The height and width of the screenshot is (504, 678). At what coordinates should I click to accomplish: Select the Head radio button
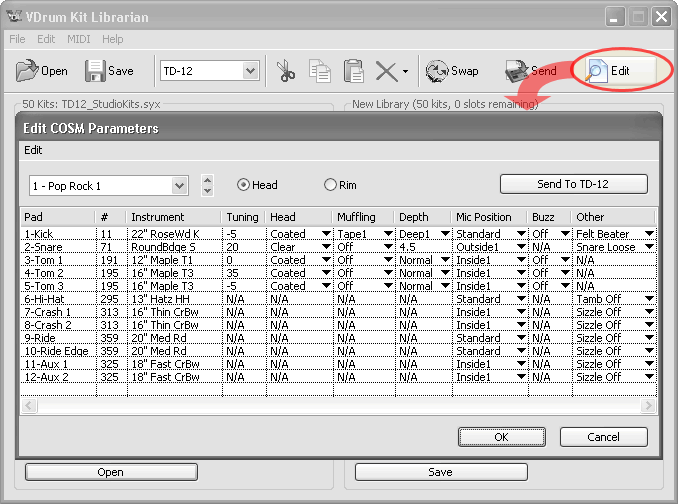pos(243,185)
